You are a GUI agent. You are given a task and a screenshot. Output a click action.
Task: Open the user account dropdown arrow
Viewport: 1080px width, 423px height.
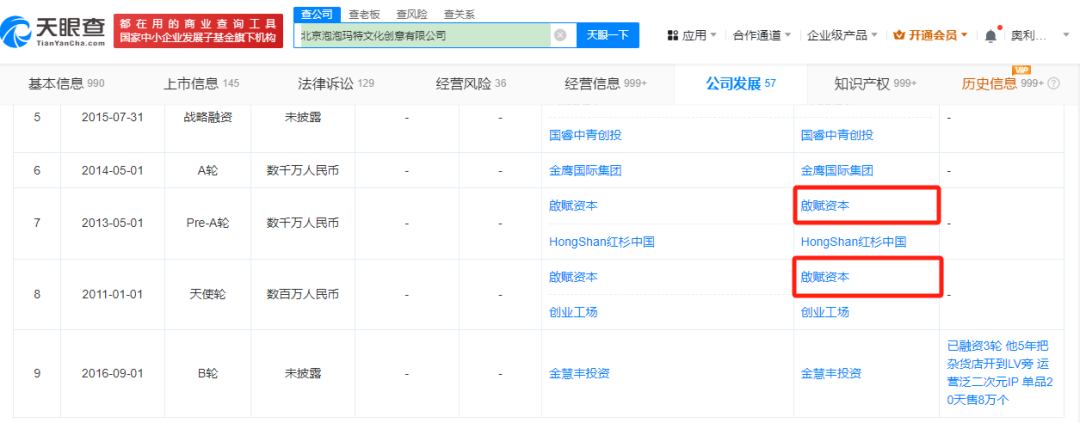1064,35
